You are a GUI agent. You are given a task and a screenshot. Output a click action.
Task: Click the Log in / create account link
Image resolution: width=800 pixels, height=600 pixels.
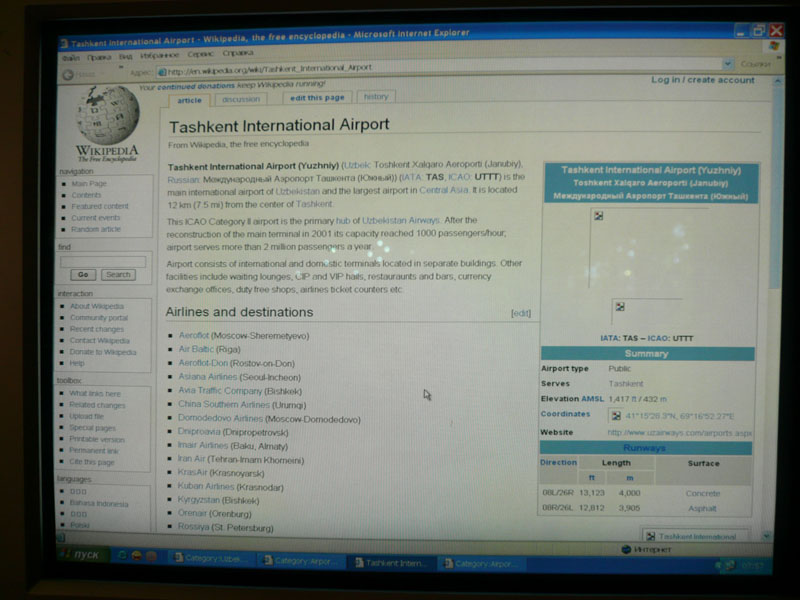[703, 80]
